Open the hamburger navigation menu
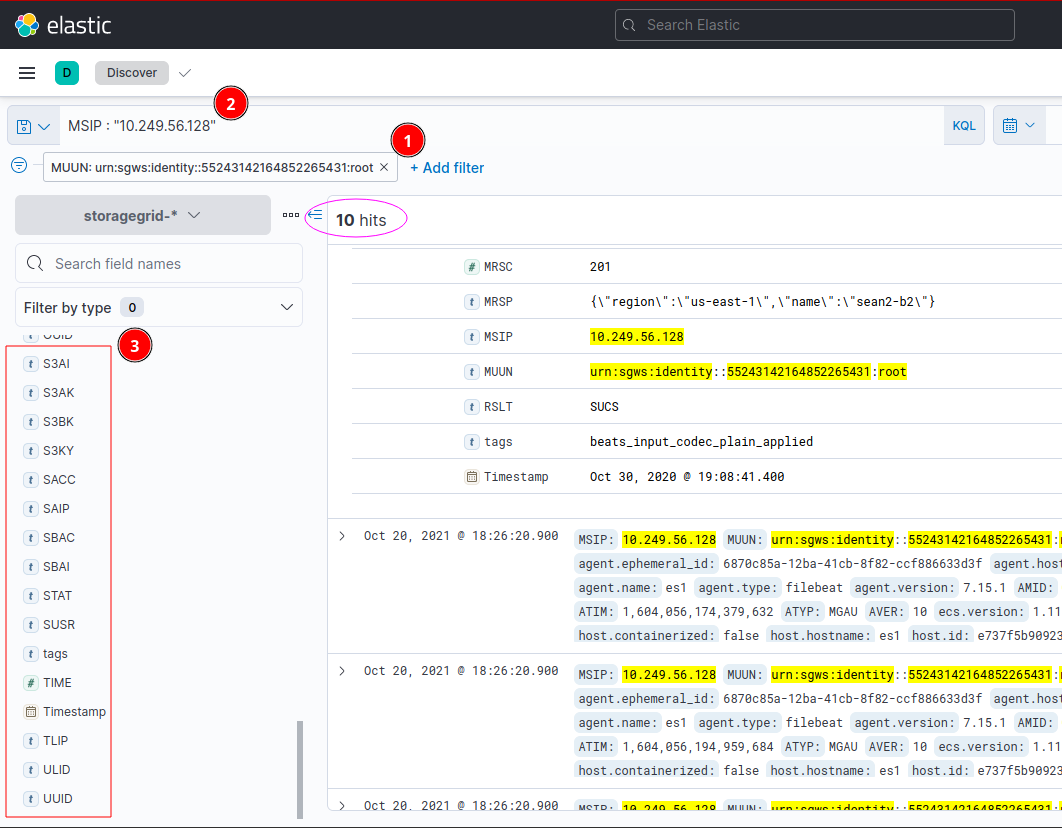 point(27,73)
